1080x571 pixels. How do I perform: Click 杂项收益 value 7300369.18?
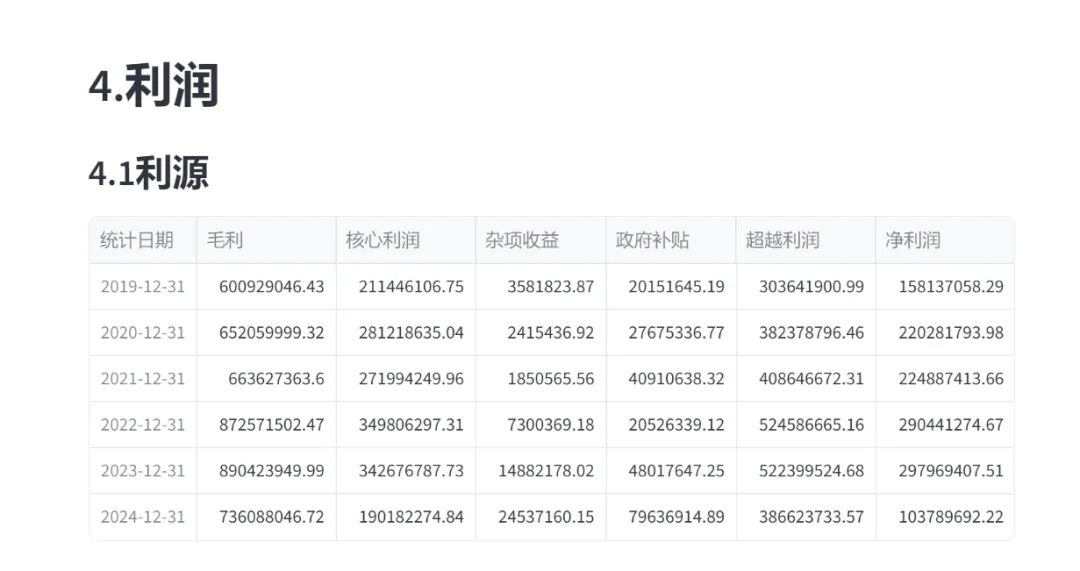(540, 425)
